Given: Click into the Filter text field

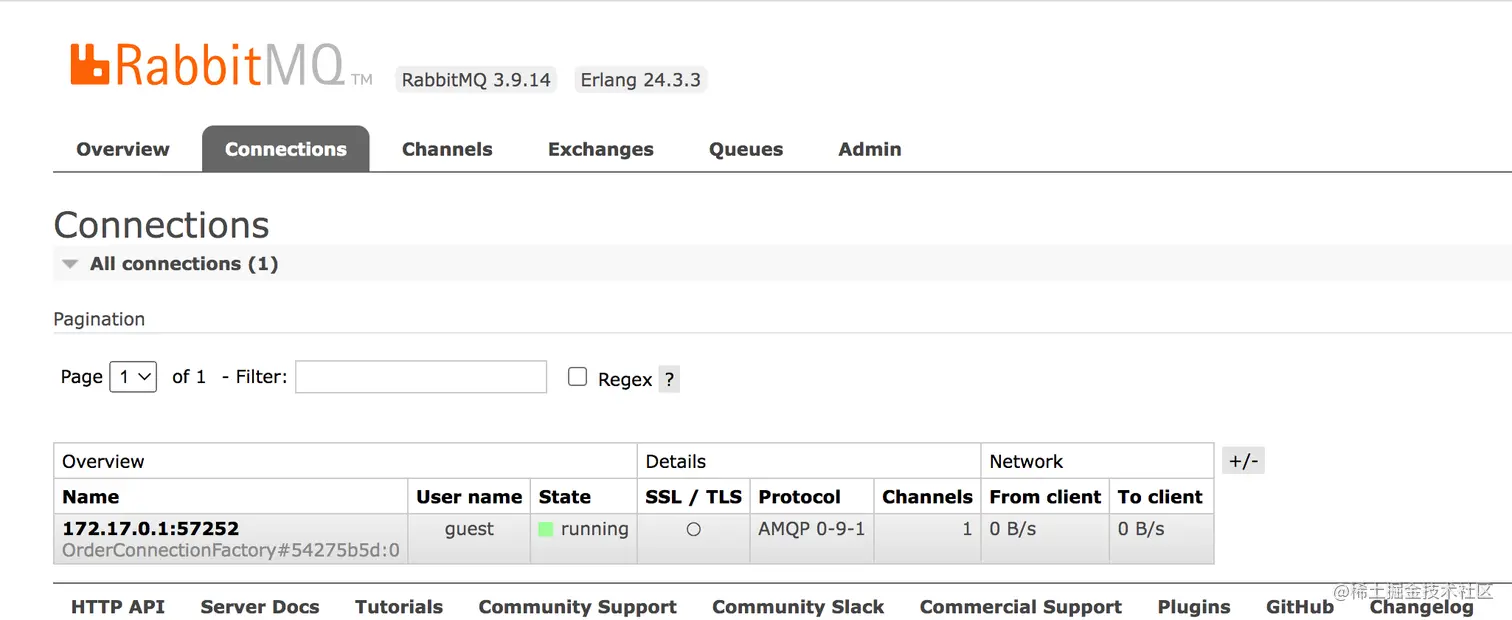Looking at the screenshot, I should click(421, 377).
